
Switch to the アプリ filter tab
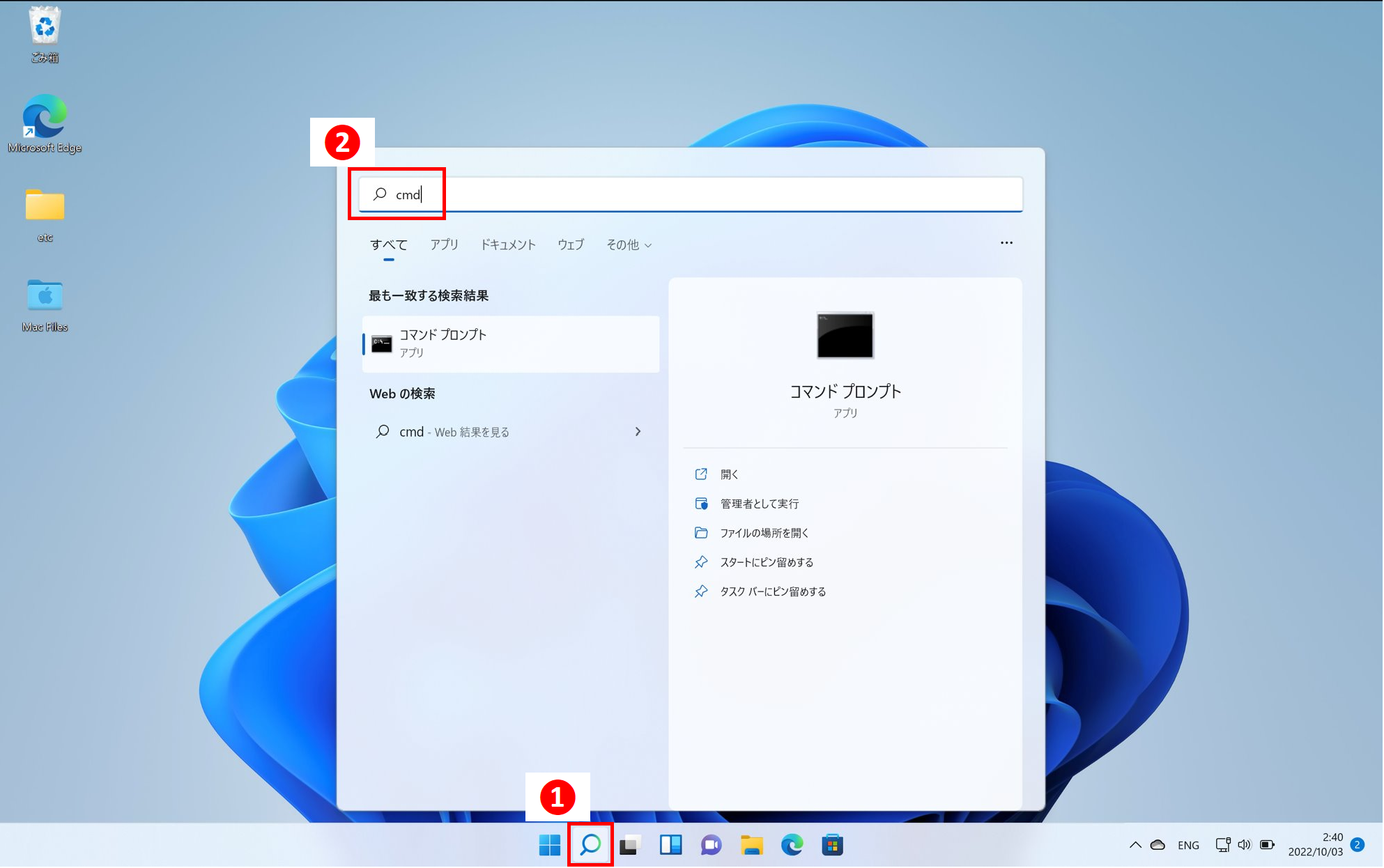[444, 245]
